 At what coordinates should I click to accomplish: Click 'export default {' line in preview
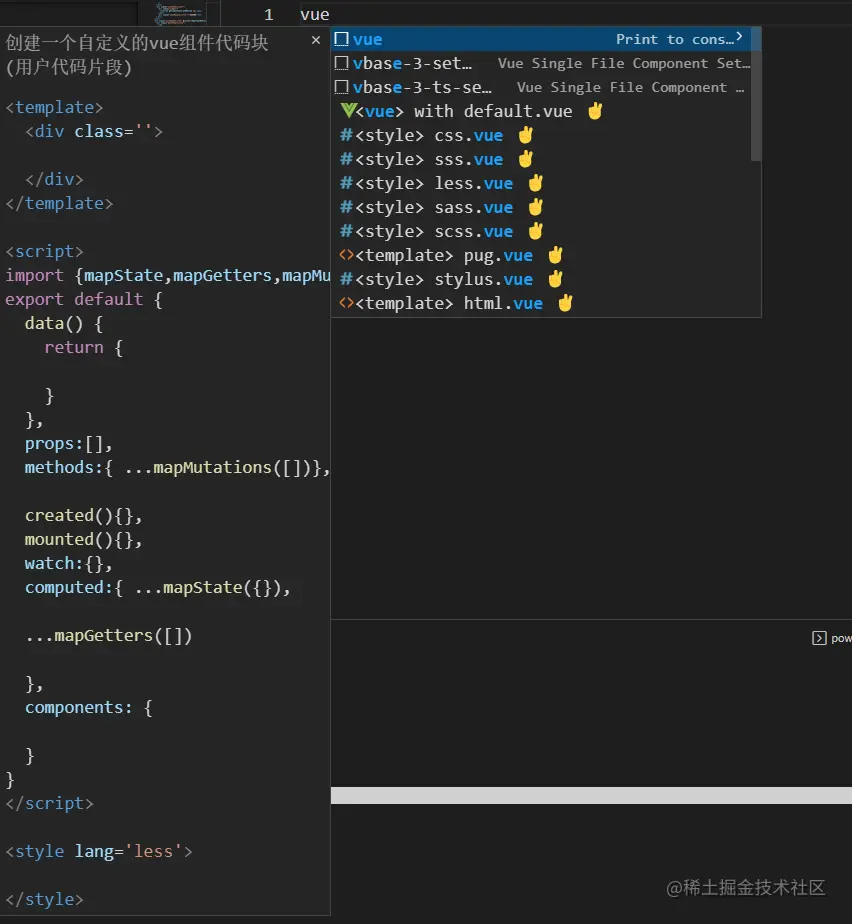click(x=84, y=299)
